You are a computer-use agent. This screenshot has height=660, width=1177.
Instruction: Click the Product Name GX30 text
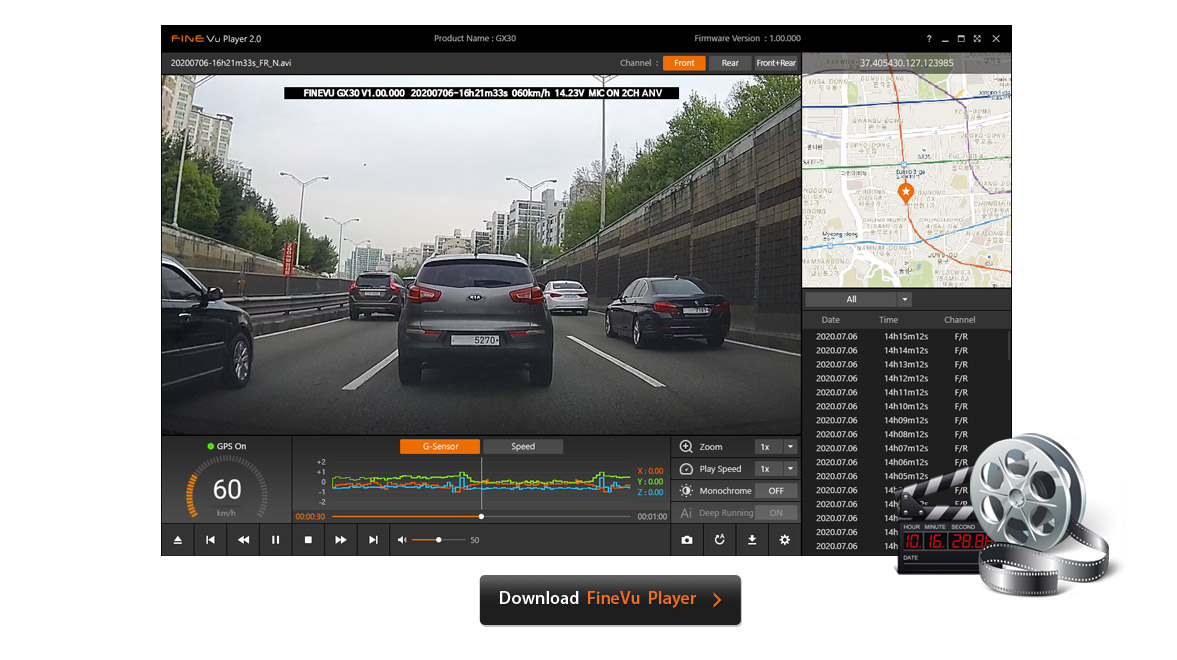(x=474, y=38)
